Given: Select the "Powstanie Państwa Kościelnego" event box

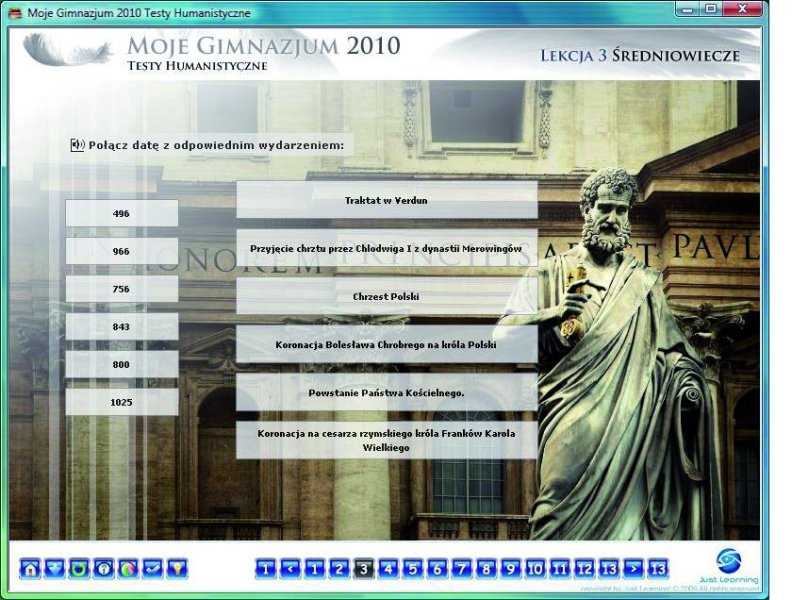Looking at the screenshot, I should (x=386, y=393).
